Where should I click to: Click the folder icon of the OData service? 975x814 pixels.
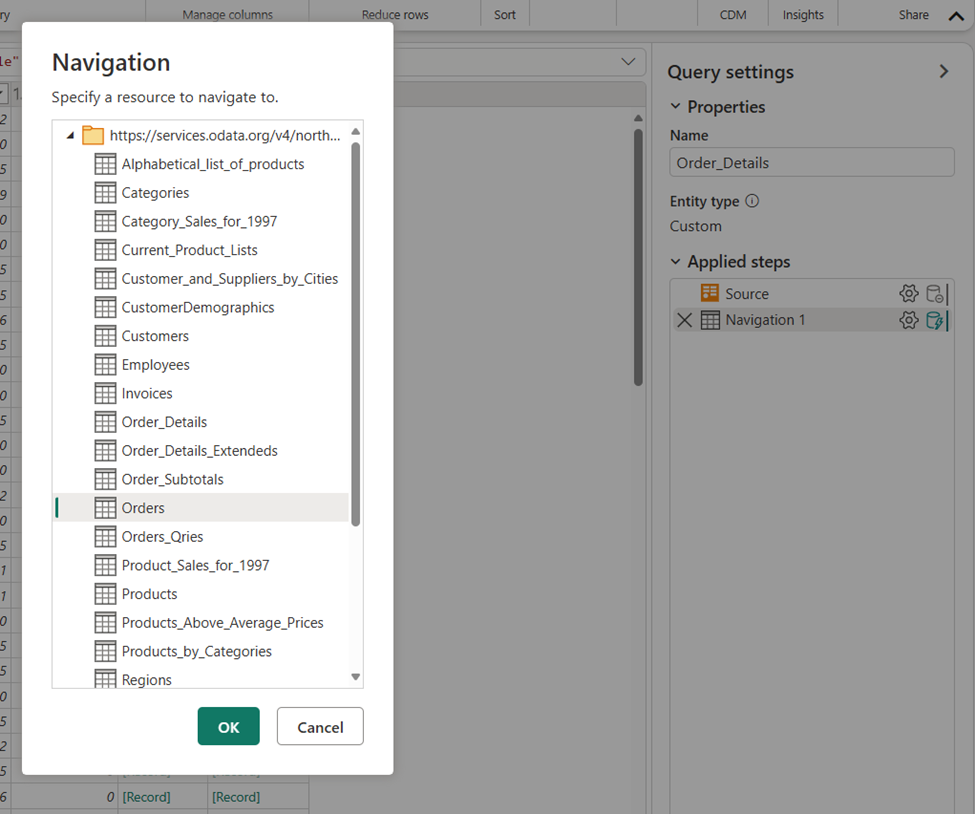[x=93, y=135]
